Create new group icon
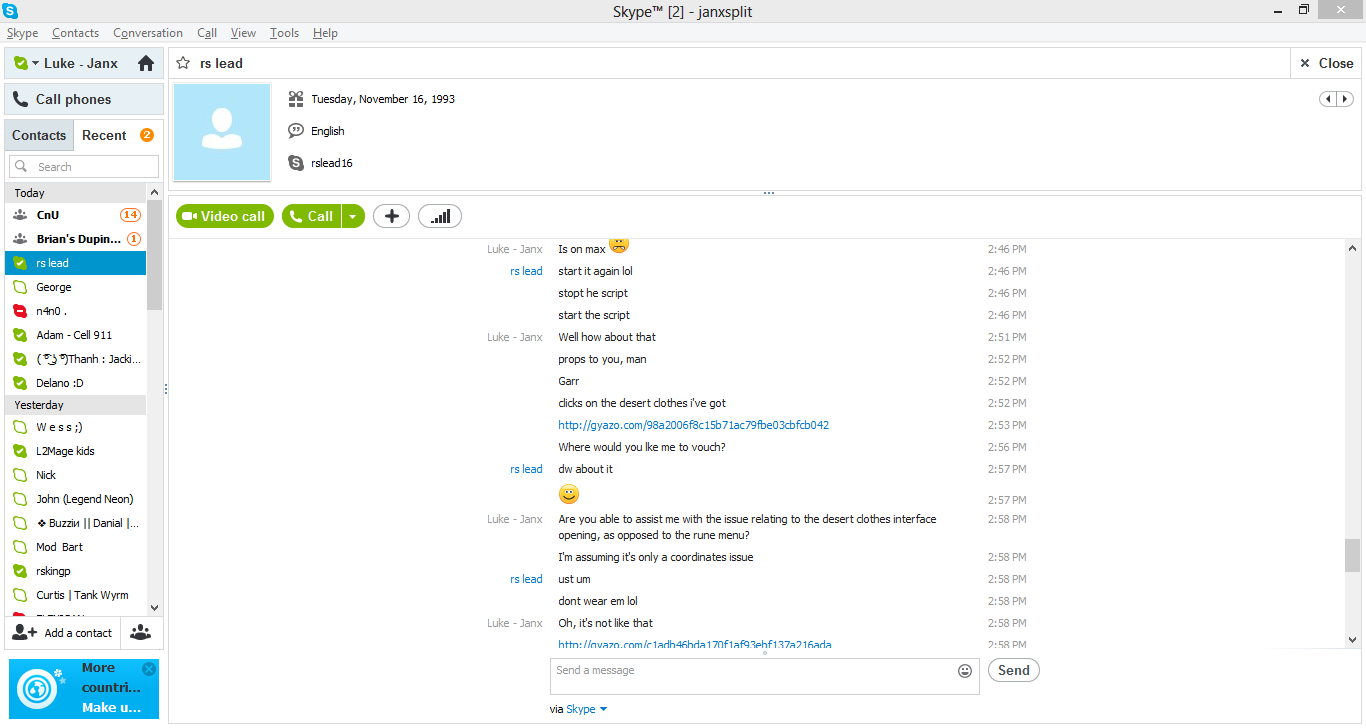The image size is (1366, 728). [142, 633]
